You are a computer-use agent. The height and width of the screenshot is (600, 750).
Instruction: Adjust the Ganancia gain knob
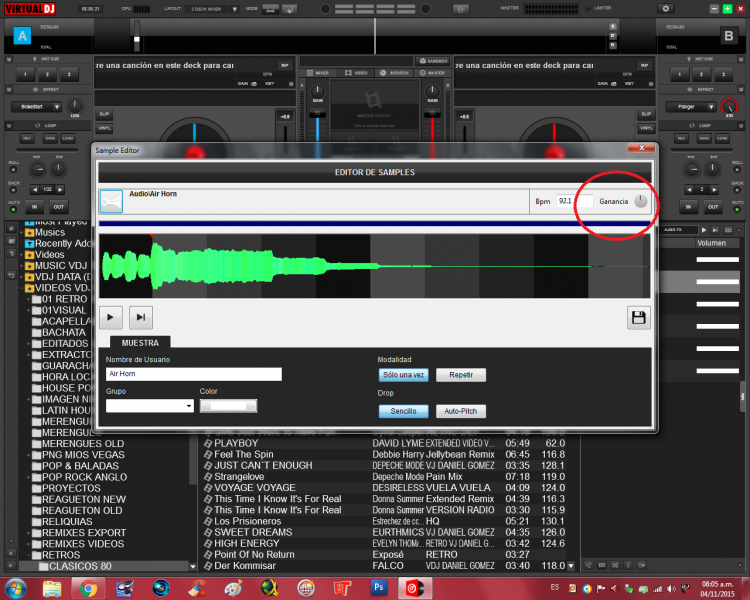640,201
